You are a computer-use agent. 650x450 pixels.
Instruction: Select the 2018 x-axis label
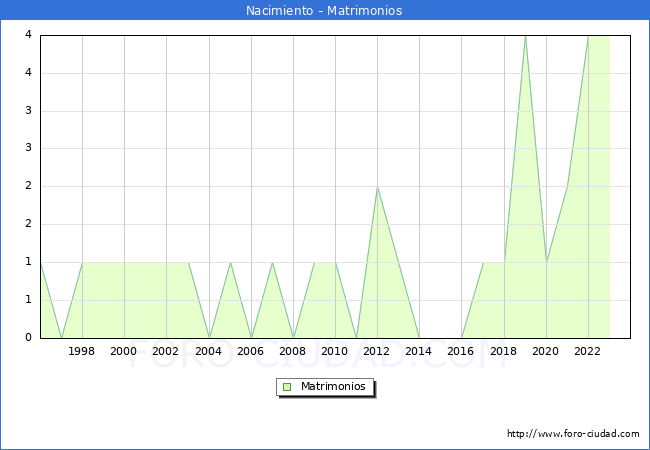(502, 351)
